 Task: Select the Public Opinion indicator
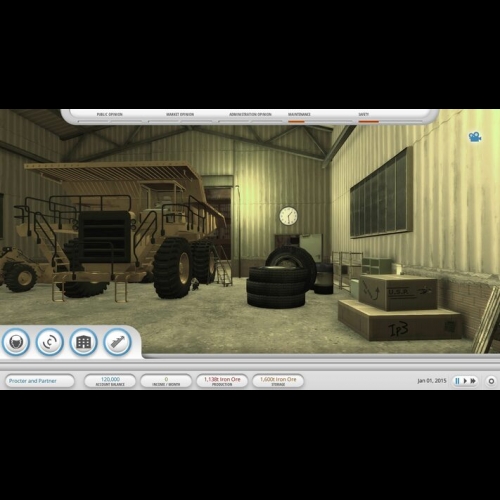[110, 116]
